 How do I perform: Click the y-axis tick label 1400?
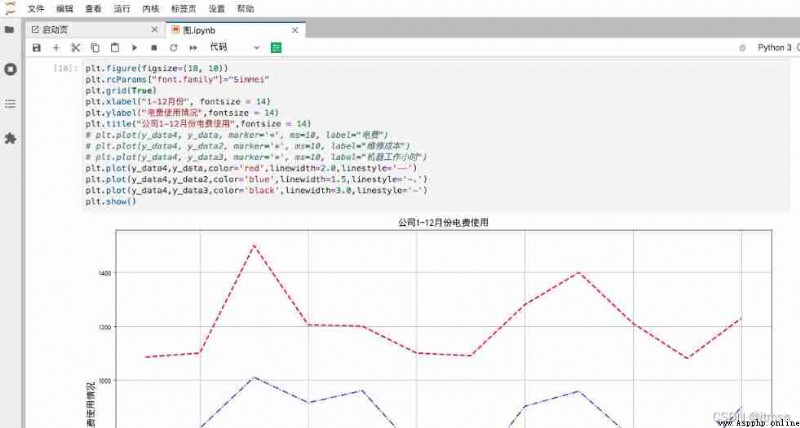(x=105, y=273)
